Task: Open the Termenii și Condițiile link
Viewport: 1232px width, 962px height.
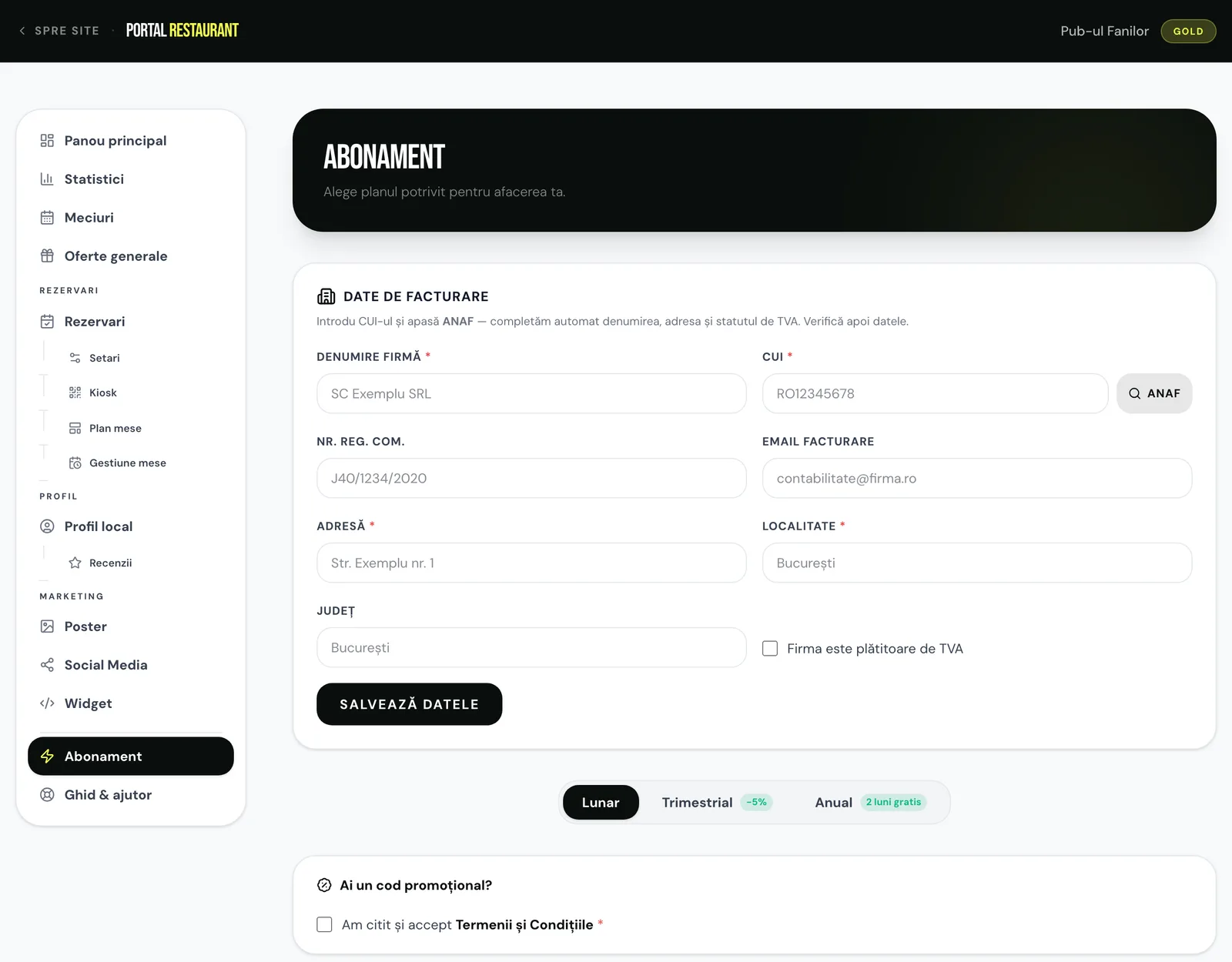Action: pos(524,924)
